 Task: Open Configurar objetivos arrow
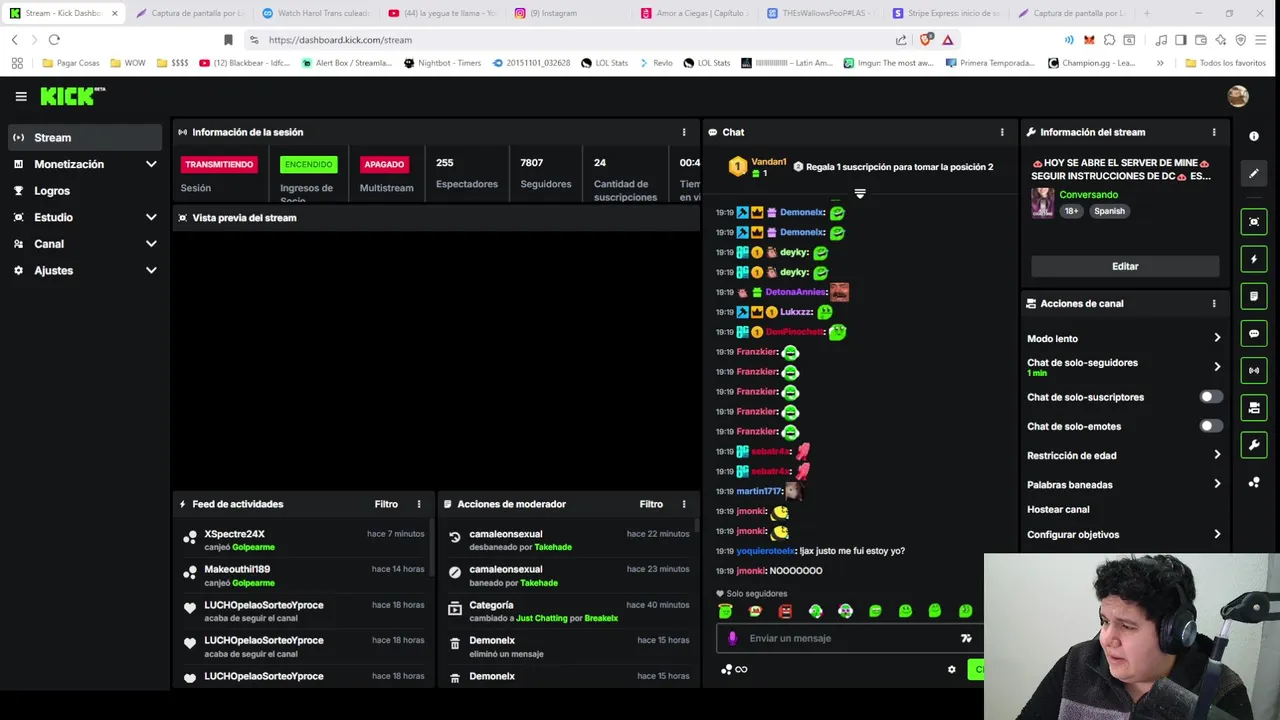coord(1217,534)
